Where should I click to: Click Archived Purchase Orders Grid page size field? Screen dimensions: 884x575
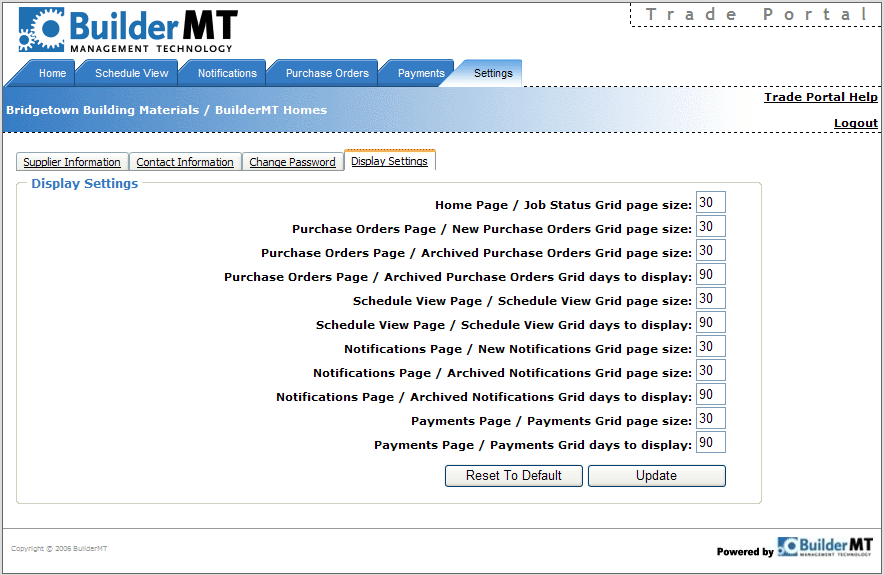710,250
